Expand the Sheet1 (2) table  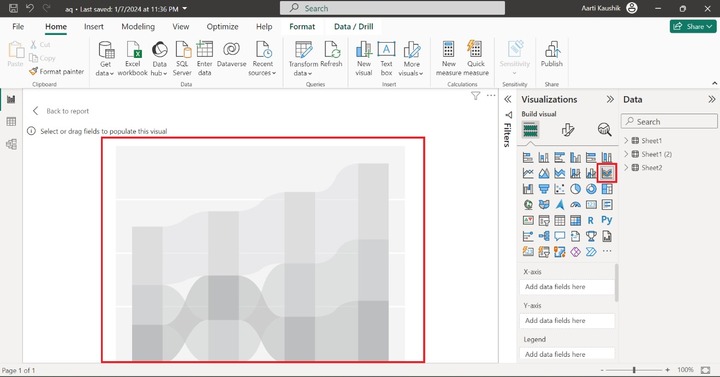pyautogui.click(x=626, y=154)
